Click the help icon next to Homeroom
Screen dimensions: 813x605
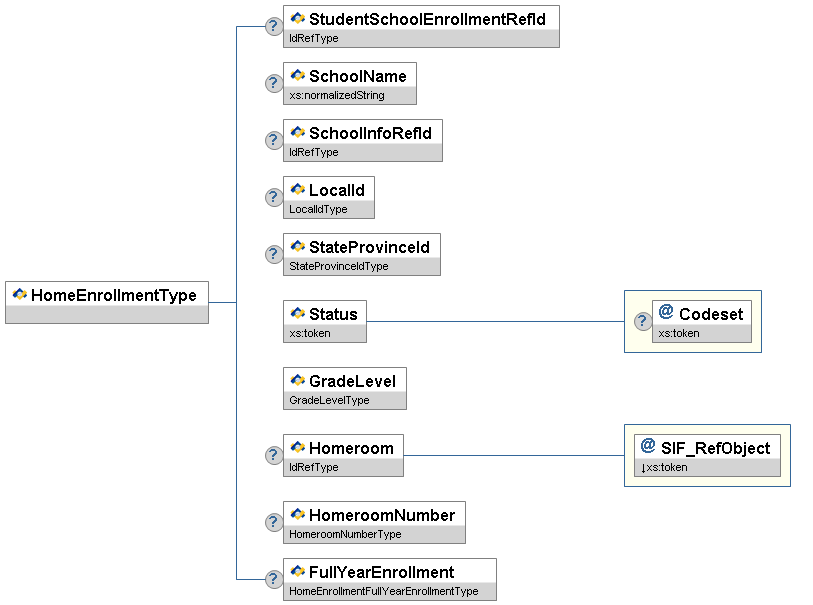273,455
